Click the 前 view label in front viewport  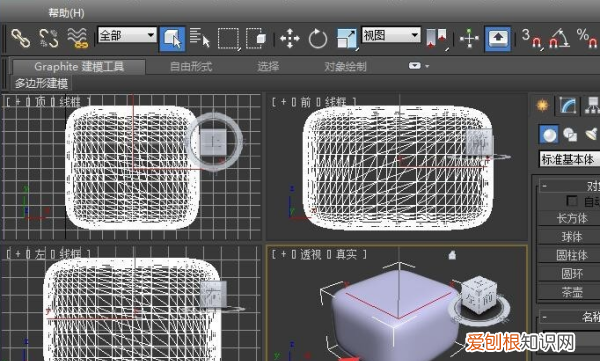tap(306, 102)
